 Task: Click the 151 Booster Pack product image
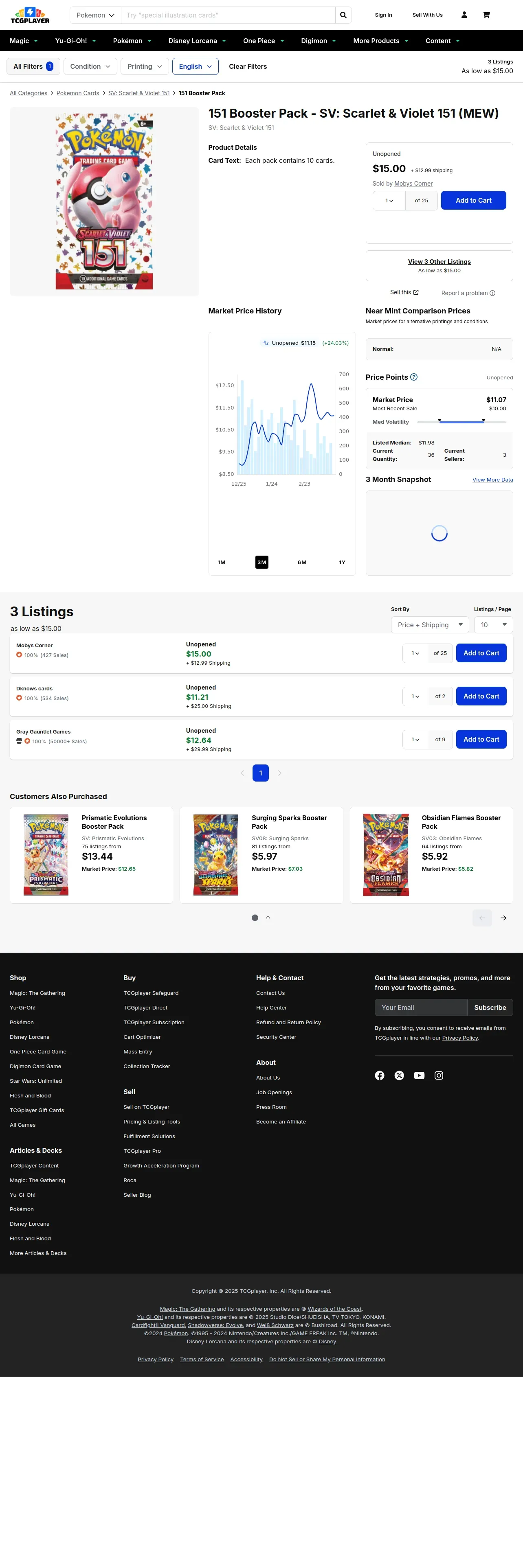104,201
